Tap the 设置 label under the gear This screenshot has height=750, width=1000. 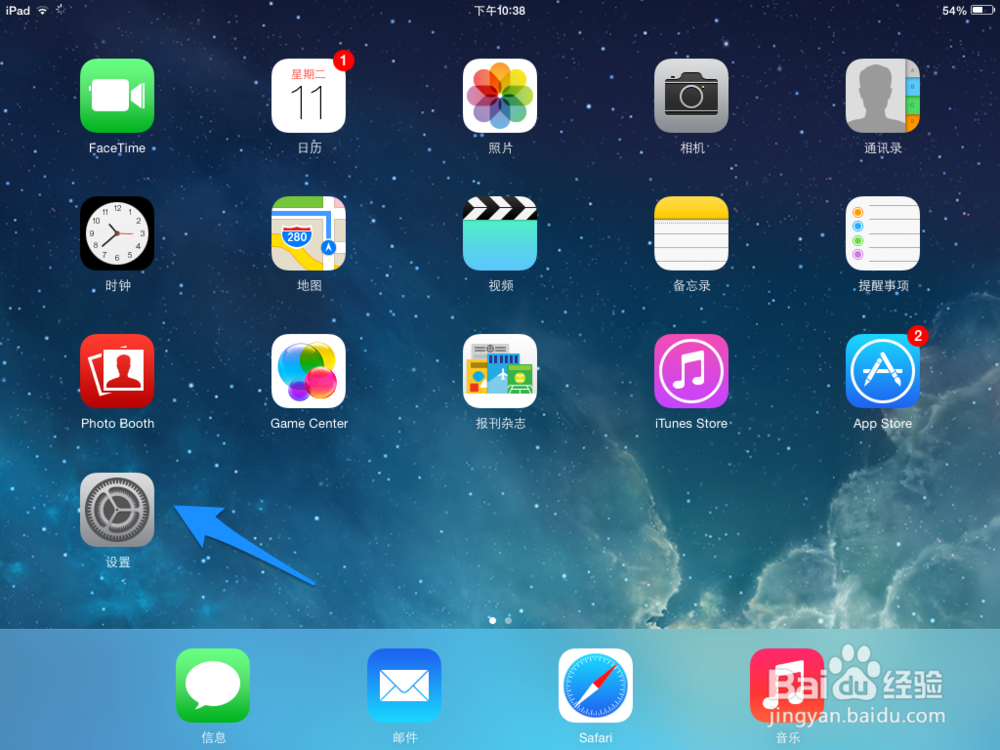117,562
